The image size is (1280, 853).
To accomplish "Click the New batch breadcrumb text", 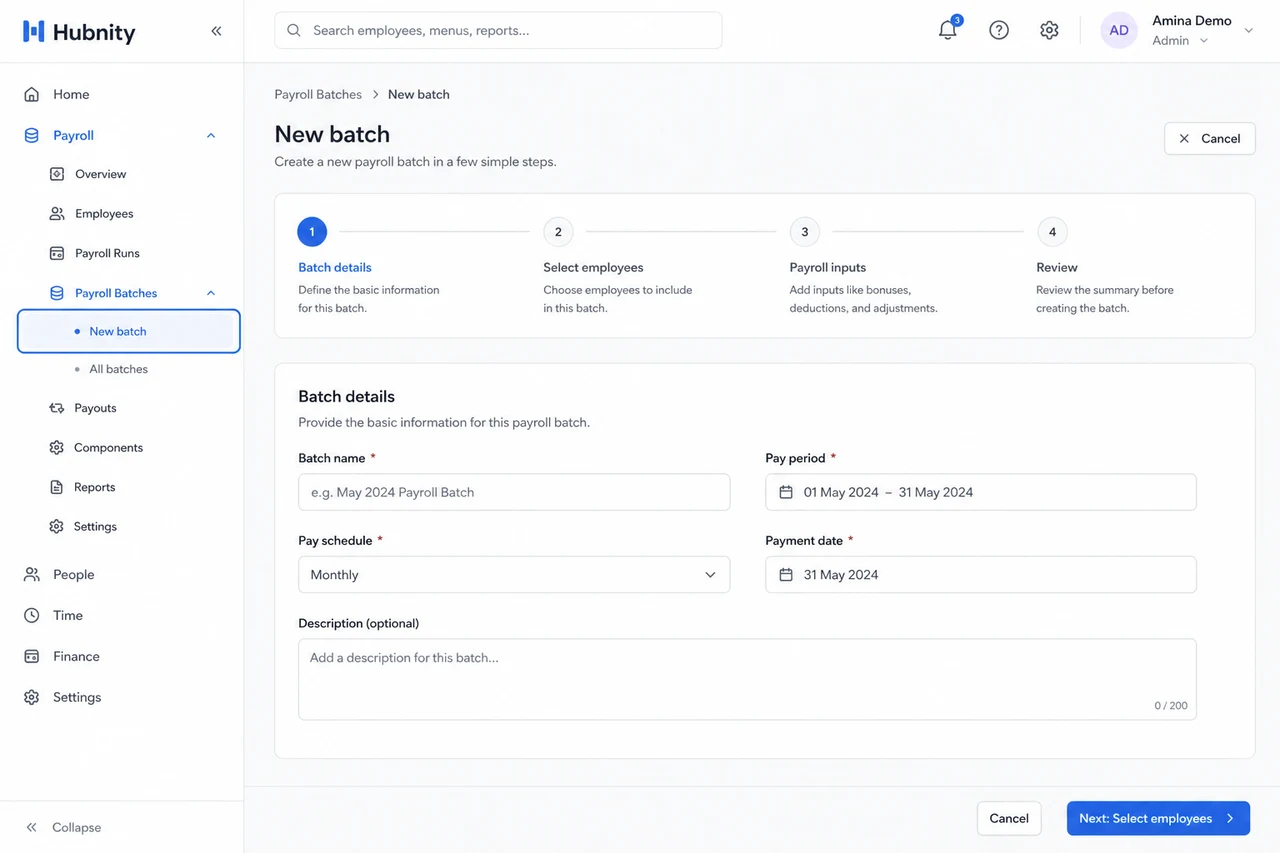I will click(x=419, y=94).
